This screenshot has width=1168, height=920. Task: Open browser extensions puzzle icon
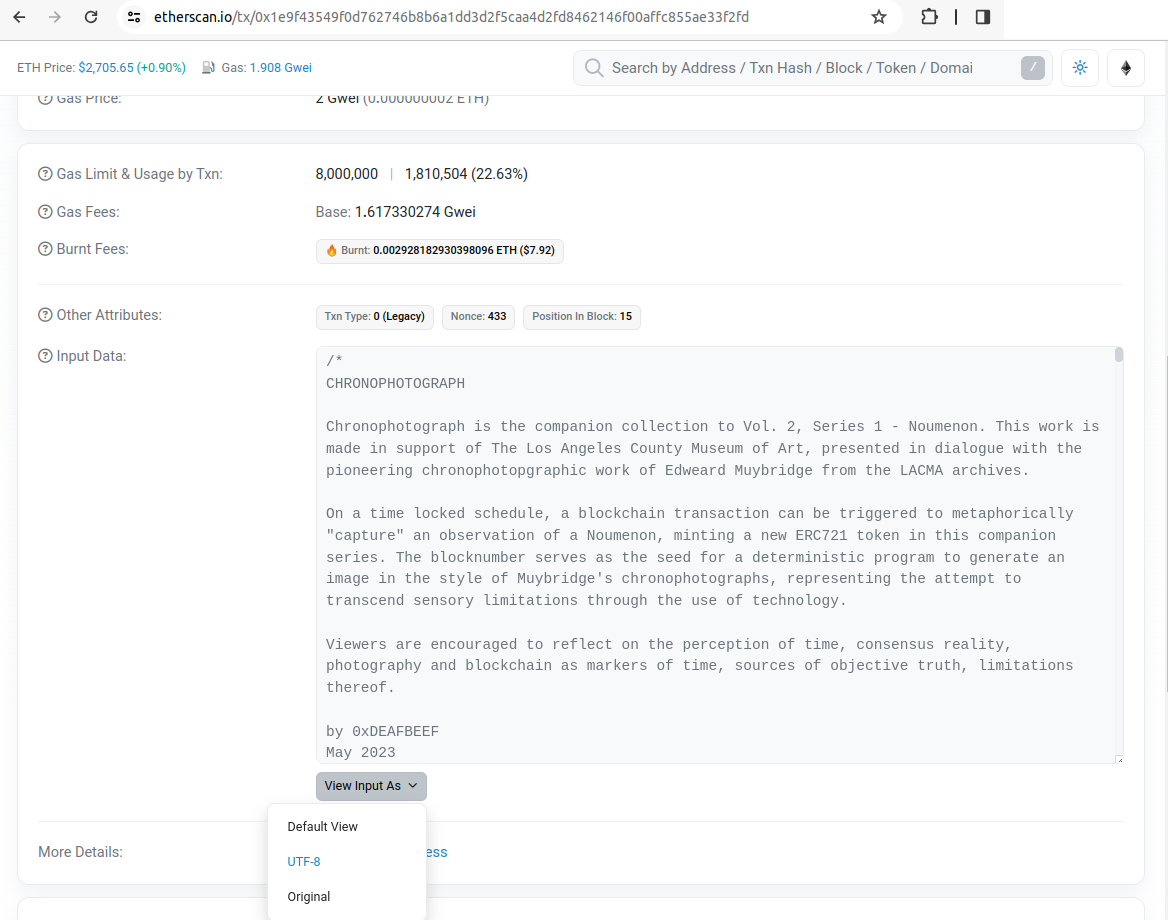click(x=929, y=16)
